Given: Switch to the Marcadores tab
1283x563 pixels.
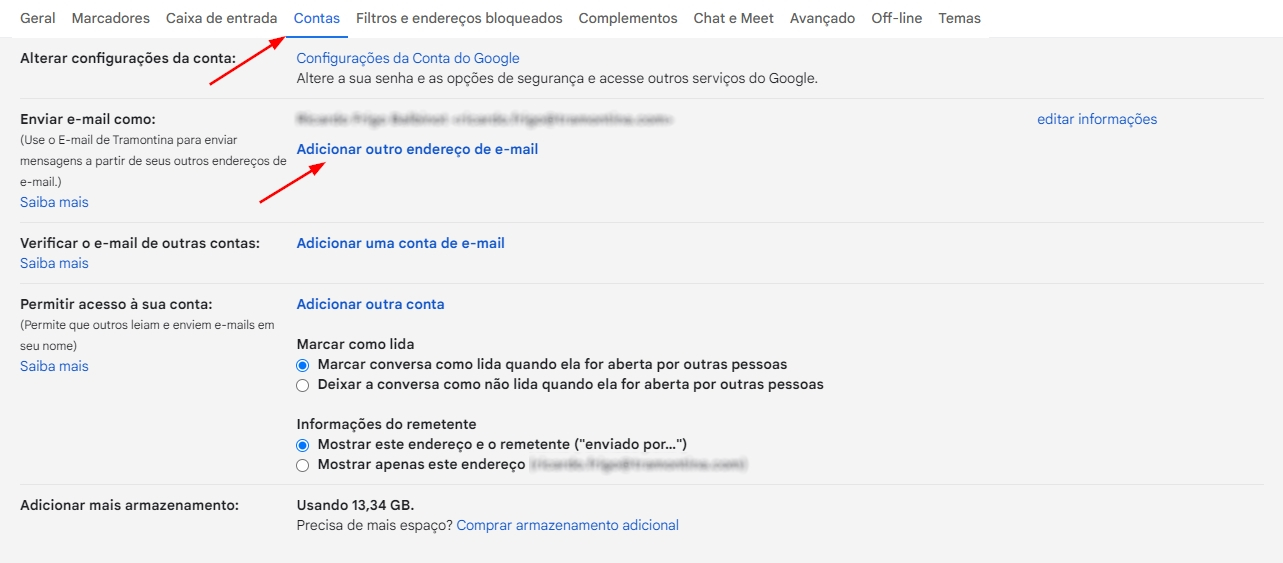Looking at the screenshot, I should [x=110, y=18].
